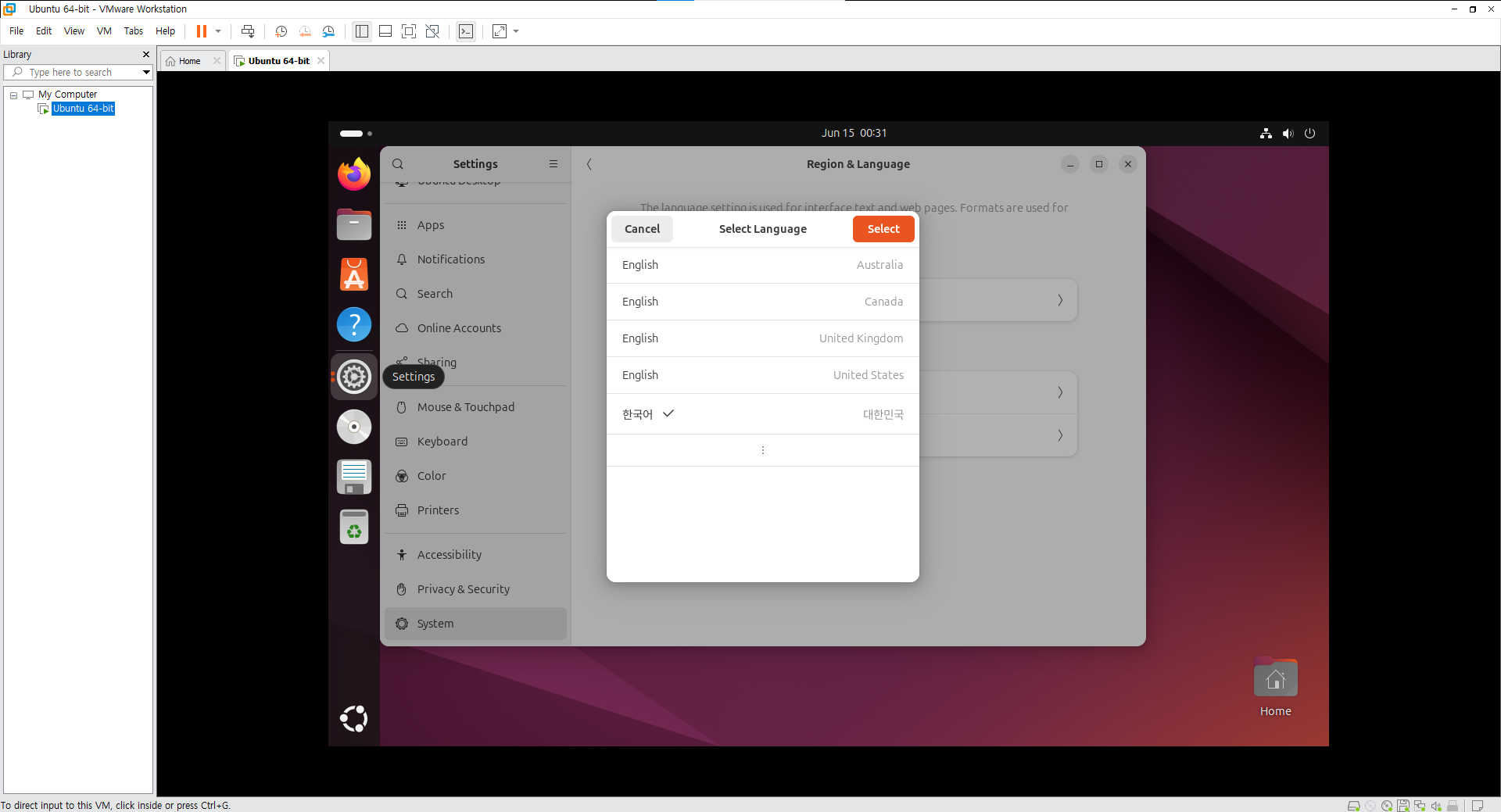The image size is (1501, 812).
Task: Open the Settings hamburger menu
Action: tap(553, 164)
